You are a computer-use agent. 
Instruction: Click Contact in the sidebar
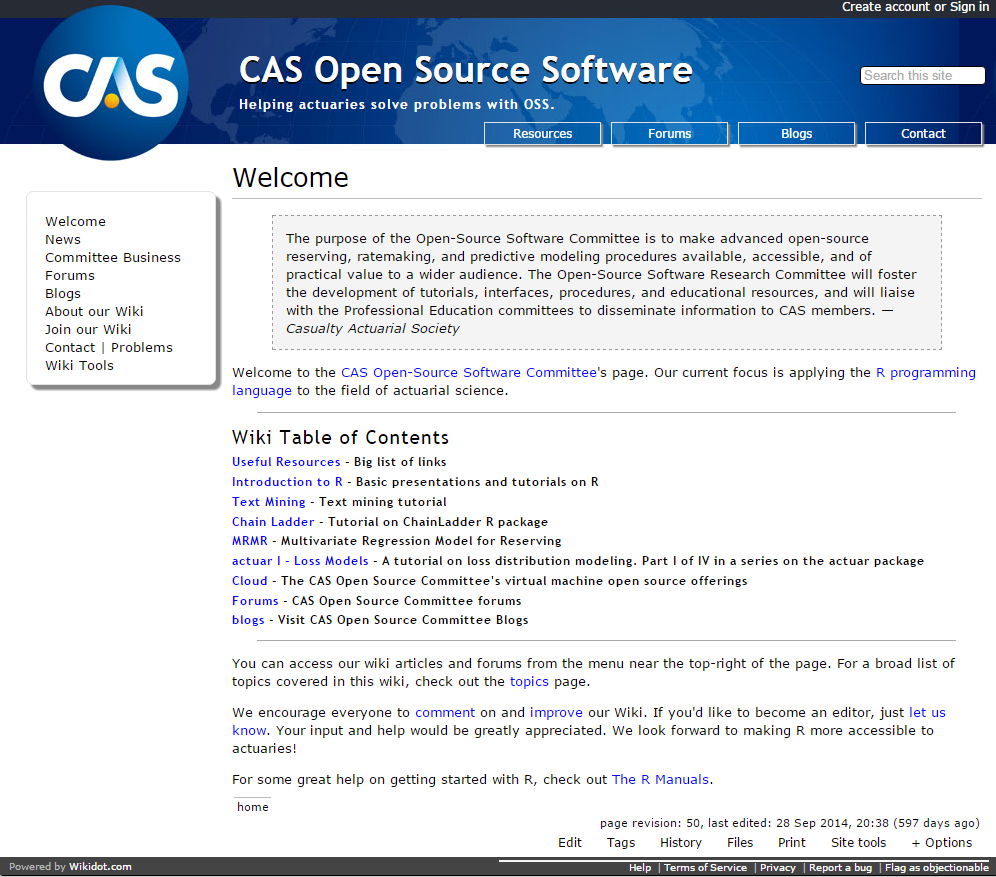(x=70, y=347)
